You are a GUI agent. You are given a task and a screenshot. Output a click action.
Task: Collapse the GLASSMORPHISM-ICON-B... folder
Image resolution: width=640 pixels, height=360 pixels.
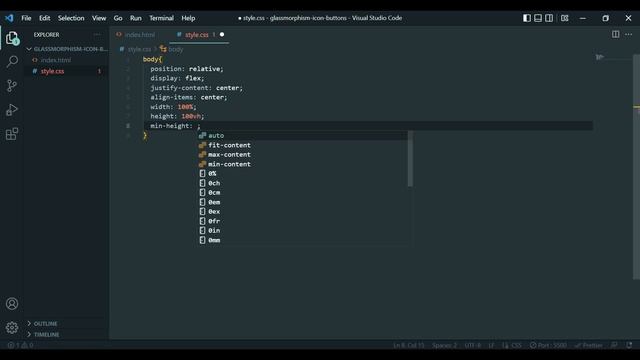pos(67,49)
